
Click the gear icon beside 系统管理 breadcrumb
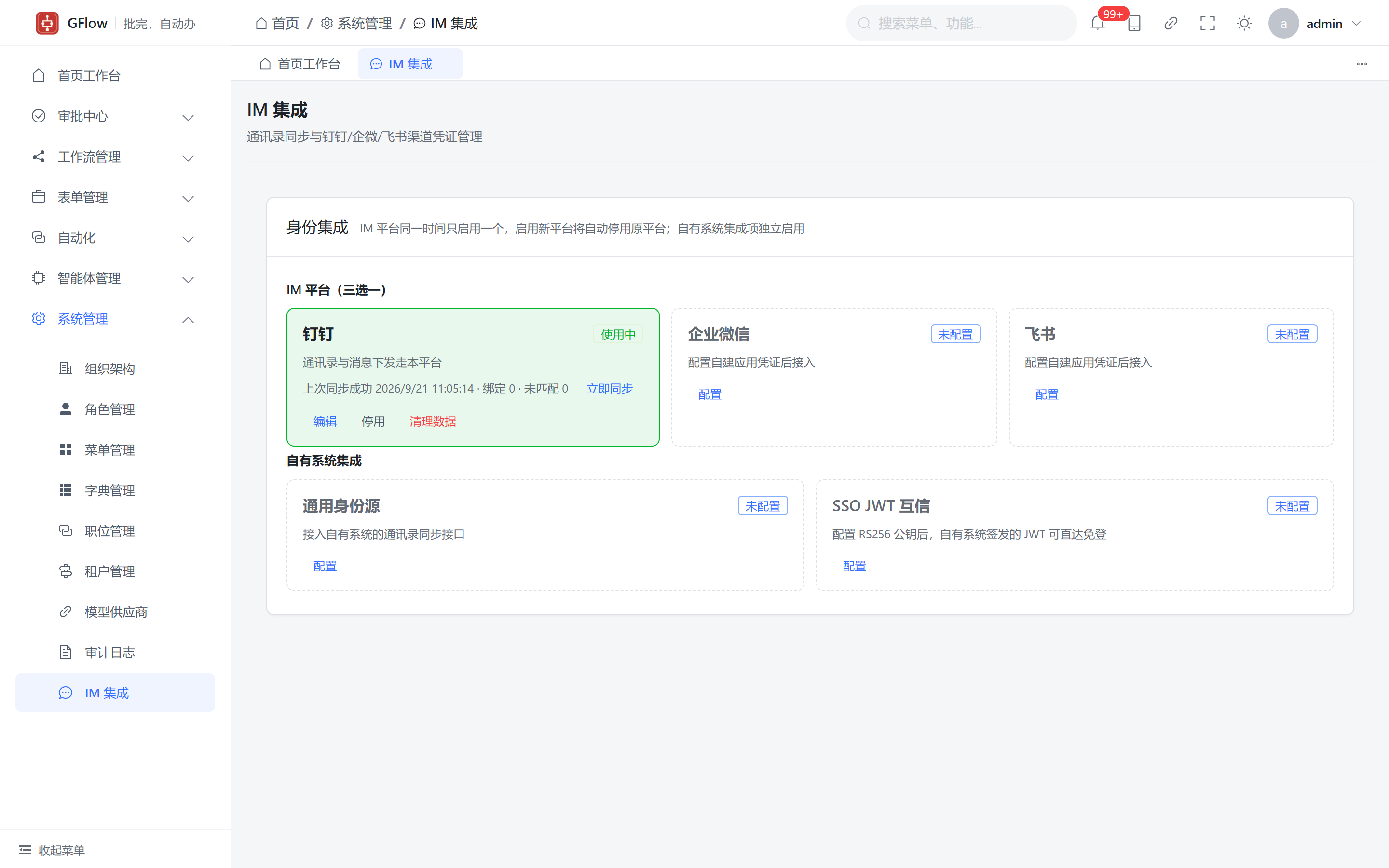point(327,23)
